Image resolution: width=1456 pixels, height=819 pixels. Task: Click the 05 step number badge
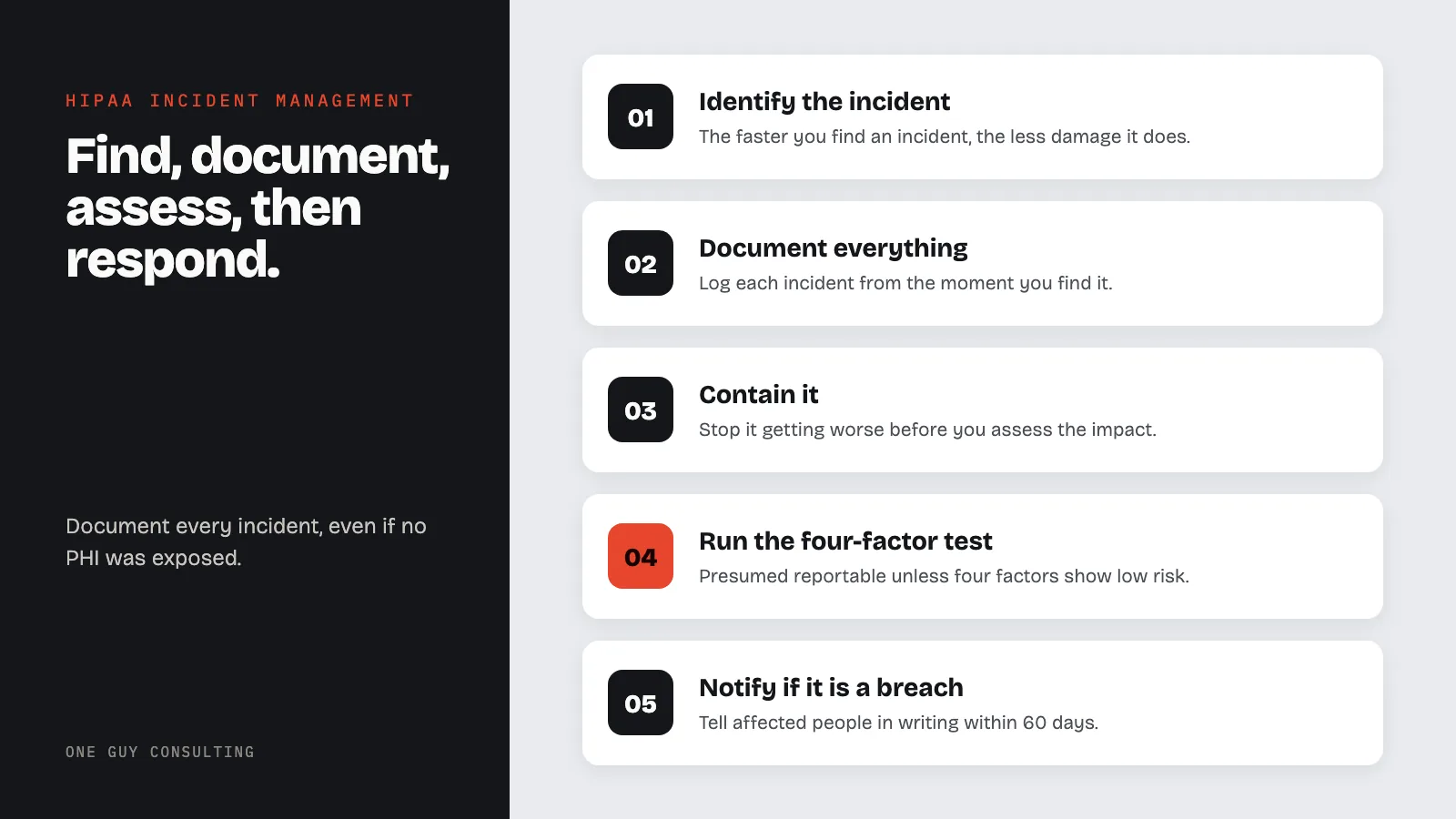pos(641,703)
